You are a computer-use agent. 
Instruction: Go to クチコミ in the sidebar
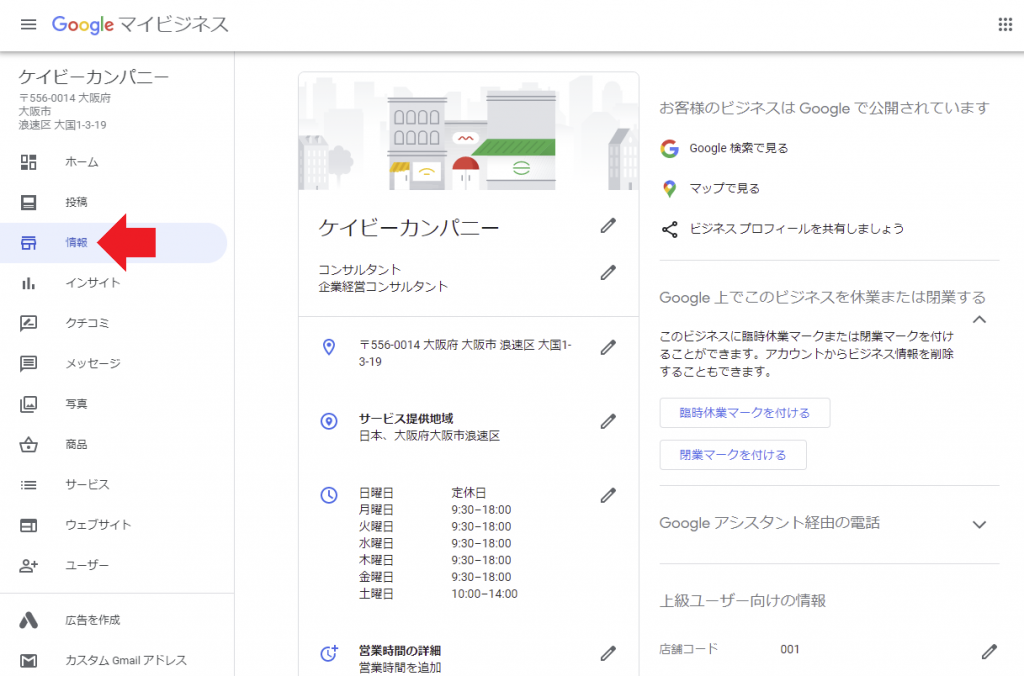(87, 323)
